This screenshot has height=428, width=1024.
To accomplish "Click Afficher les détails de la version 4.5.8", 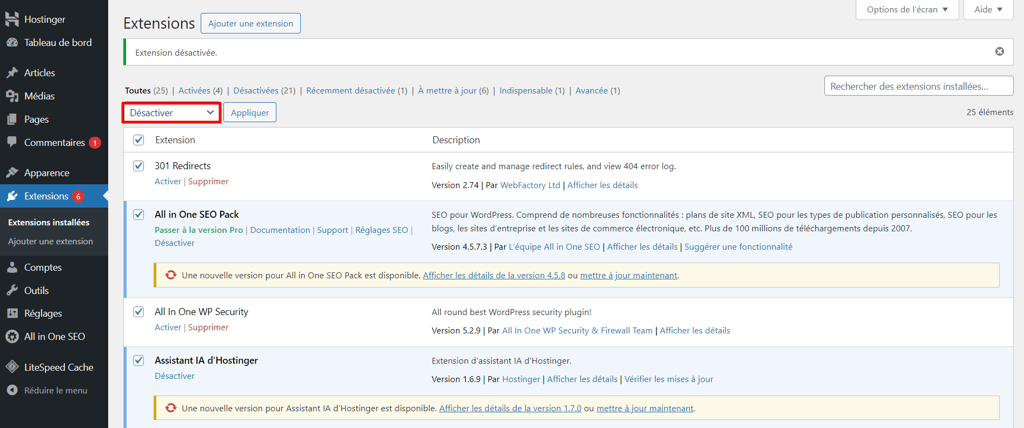I will pyautogui.click(x=494, y=276).
